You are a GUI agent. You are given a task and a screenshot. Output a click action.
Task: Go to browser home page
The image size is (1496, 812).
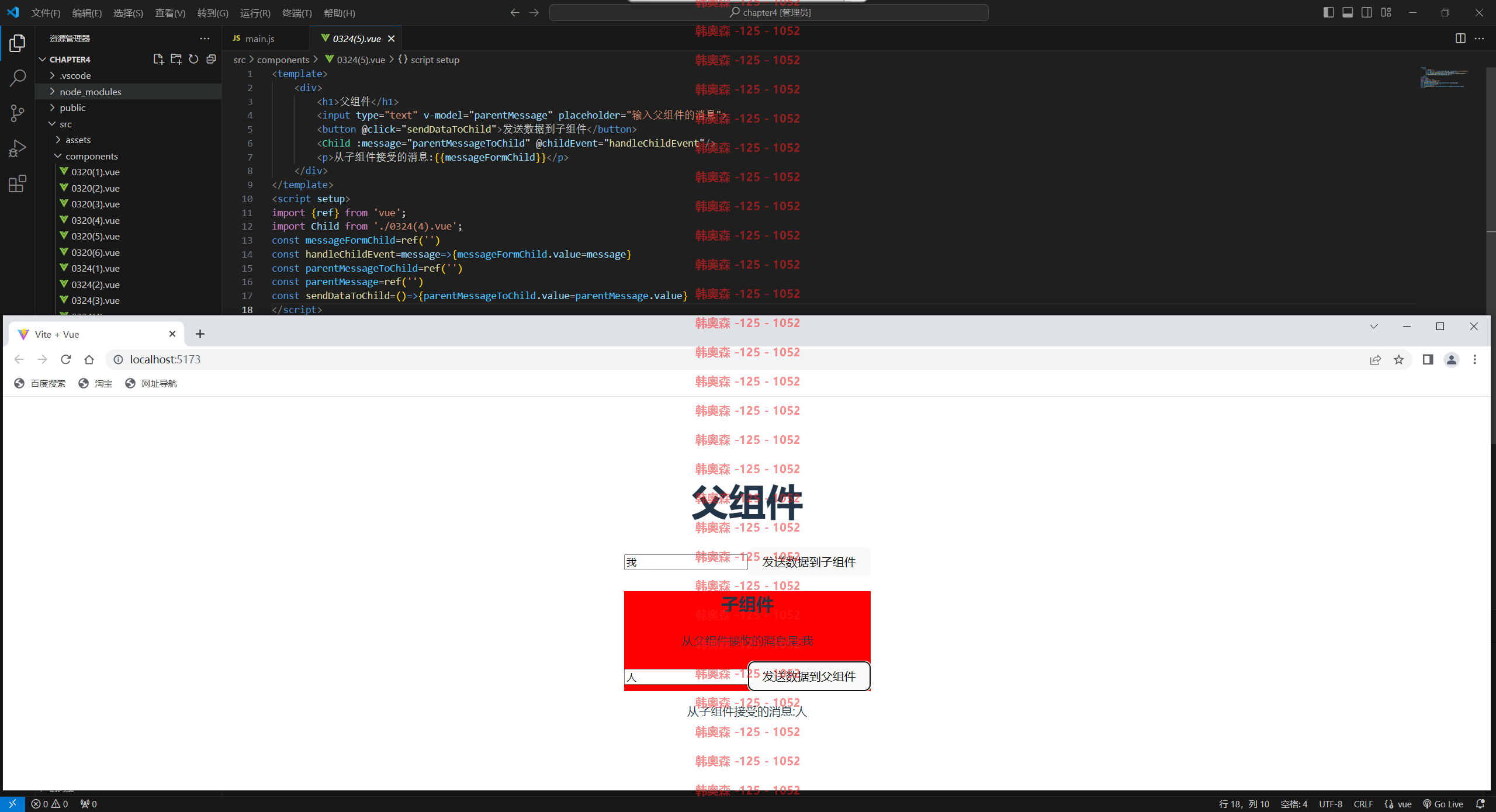click(89, 359)
